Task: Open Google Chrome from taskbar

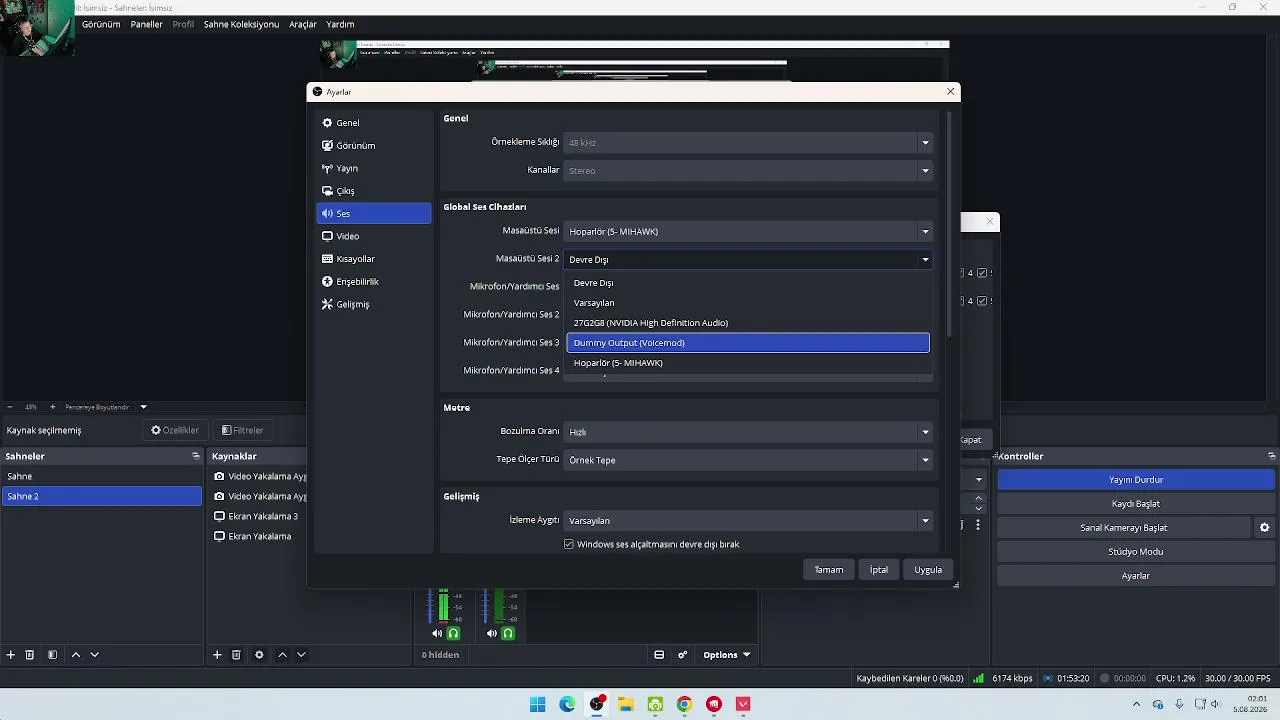Action: coord(684,704)
